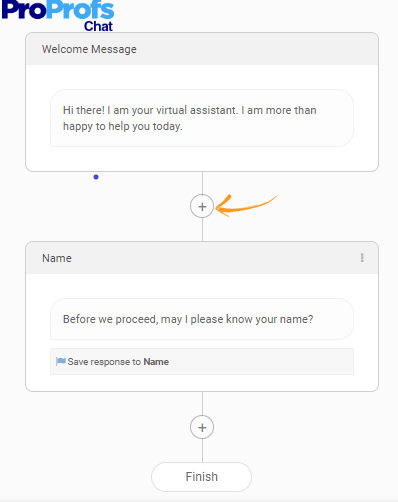Click the orange arrow annotation
This screenshot has width=398, height=502.
246,205
